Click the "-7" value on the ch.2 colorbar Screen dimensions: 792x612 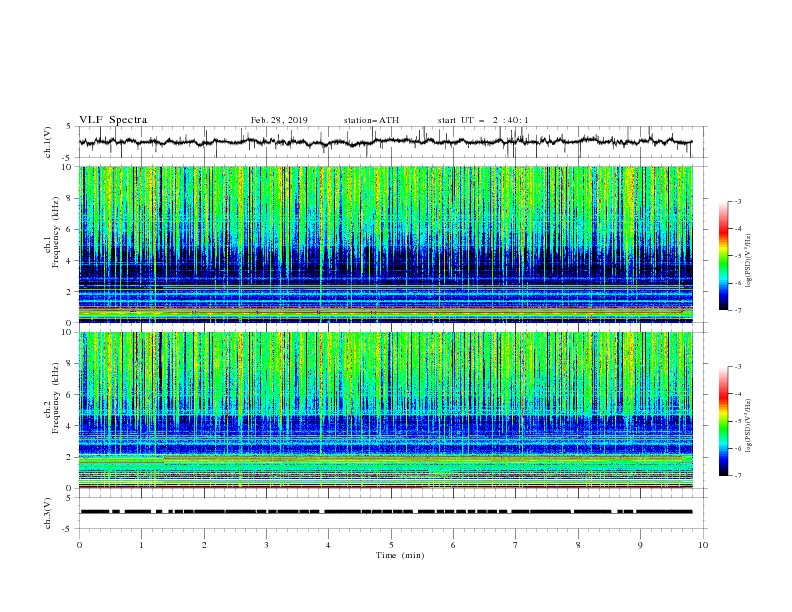click(x=737, y=476)
